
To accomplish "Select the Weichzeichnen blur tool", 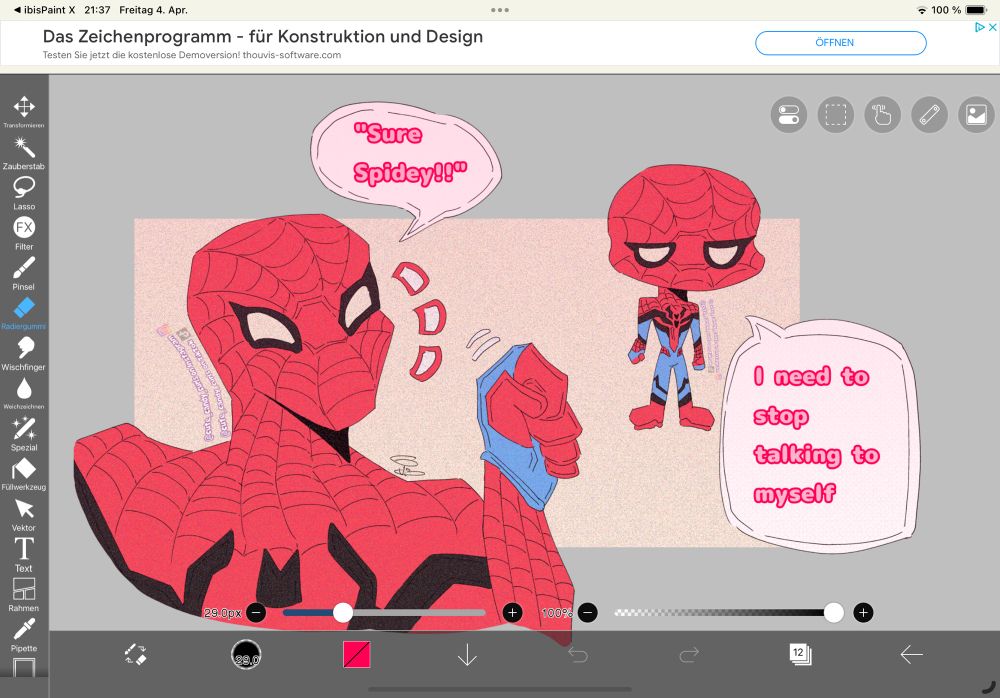I will [24, 394].
